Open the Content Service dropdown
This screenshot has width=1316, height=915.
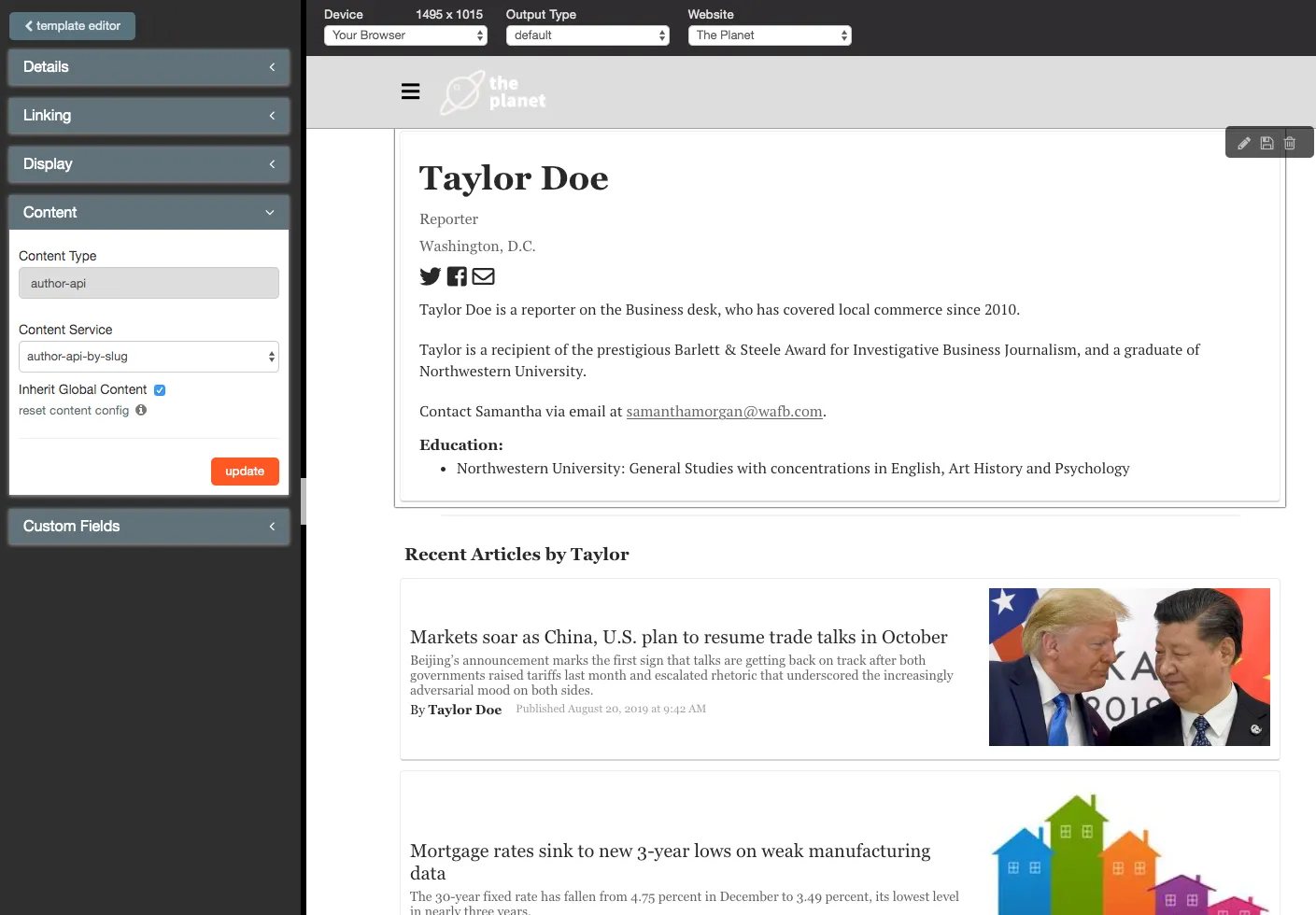pyautogui.click(x=149, y=357)
